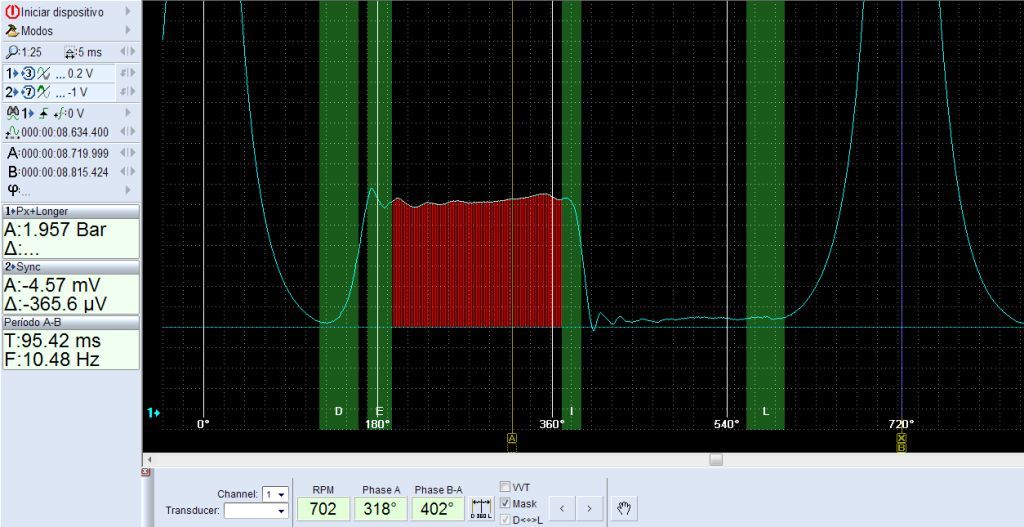Uncheck the Mask checkbox
This screenshot has height=527, width=1024.
[505, 503]
